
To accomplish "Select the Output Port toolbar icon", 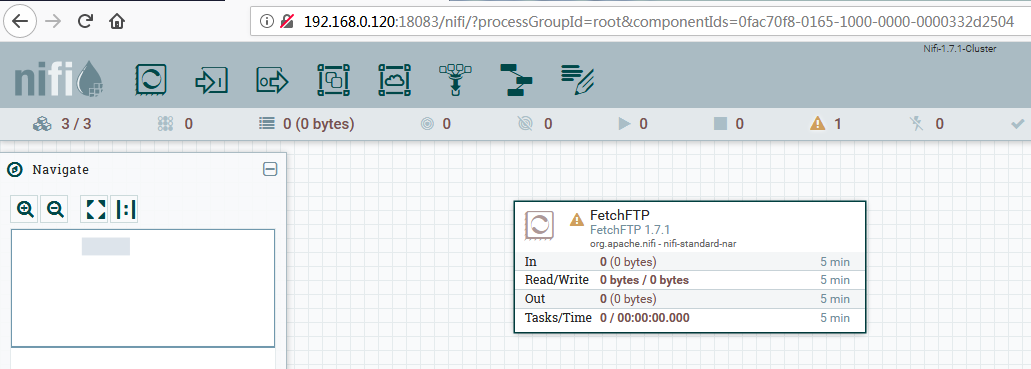I will [x=272, y=81].
